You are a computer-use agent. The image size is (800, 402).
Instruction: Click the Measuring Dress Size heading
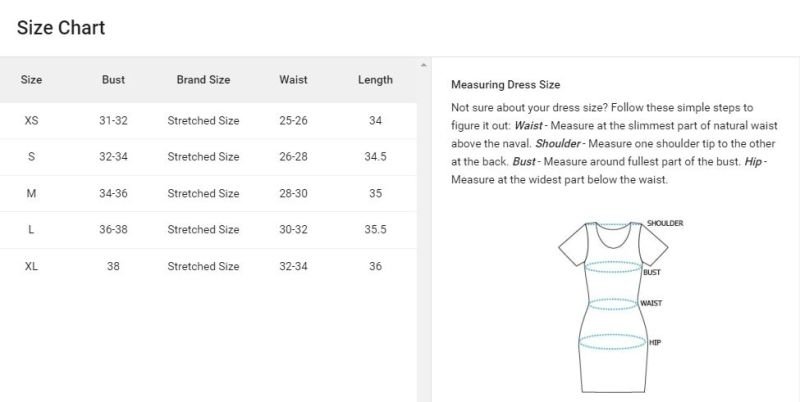pos(505,85)
